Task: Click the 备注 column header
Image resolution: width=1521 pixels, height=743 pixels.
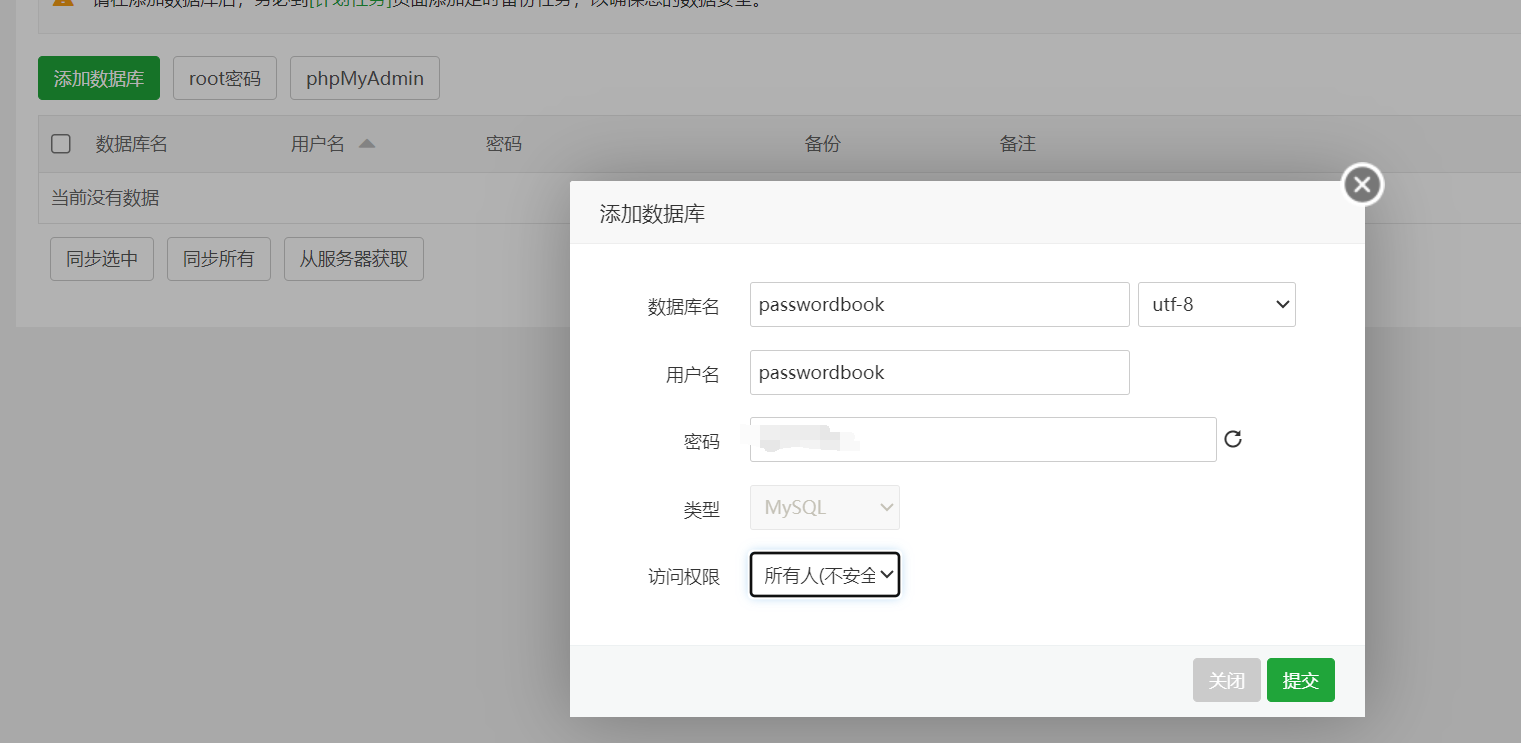Action: coord(1018,144)
